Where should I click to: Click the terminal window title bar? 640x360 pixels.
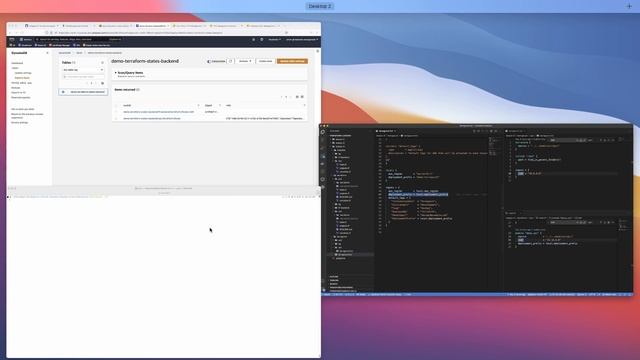point(163,189)
